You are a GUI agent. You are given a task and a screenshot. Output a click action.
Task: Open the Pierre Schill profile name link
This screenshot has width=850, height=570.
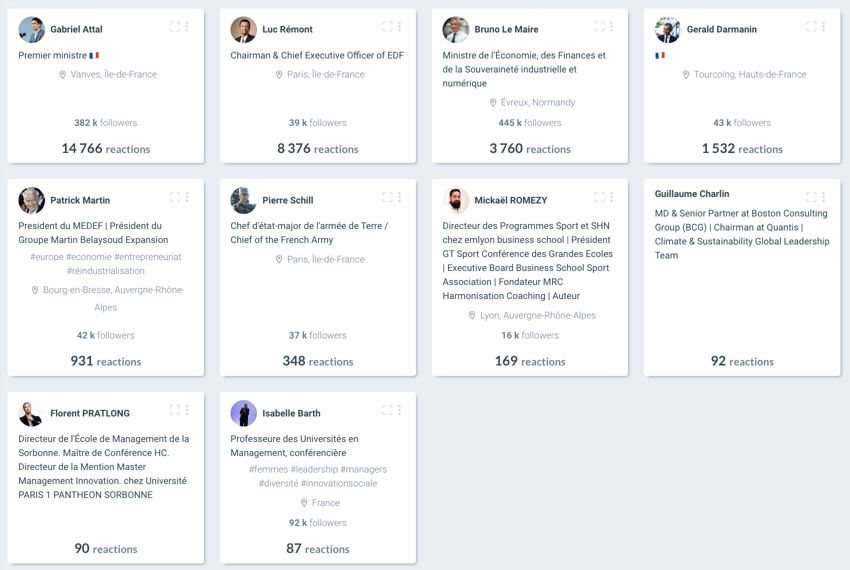(288, 200)
